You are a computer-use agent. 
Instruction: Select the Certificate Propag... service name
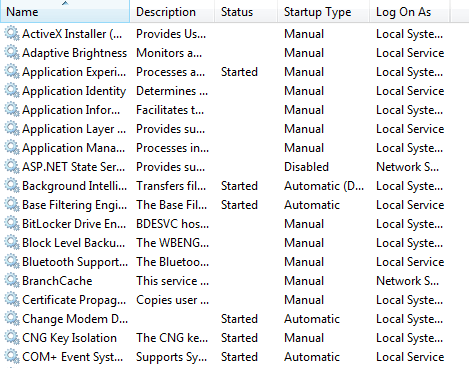click(x=74, y=300)
